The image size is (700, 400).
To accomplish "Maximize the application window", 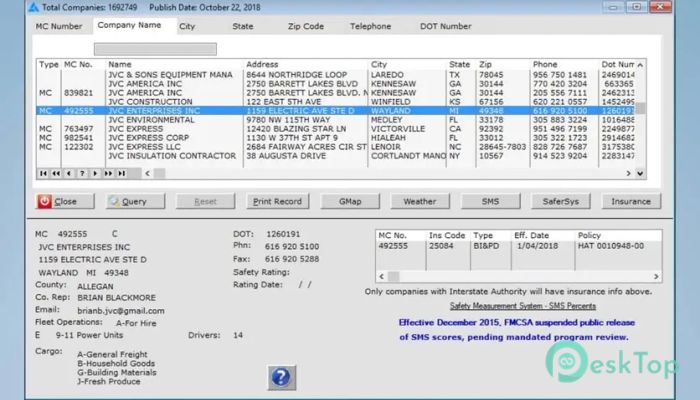I will point(637,7).
